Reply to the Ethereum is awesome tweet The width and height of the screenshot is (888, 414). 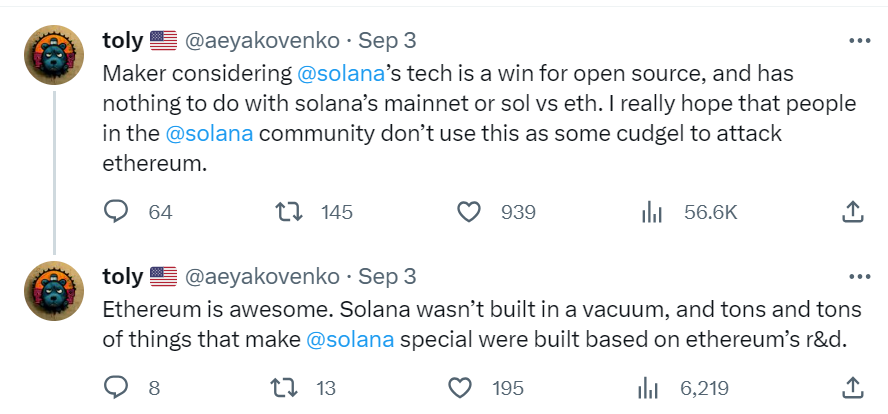coord(117,387)
